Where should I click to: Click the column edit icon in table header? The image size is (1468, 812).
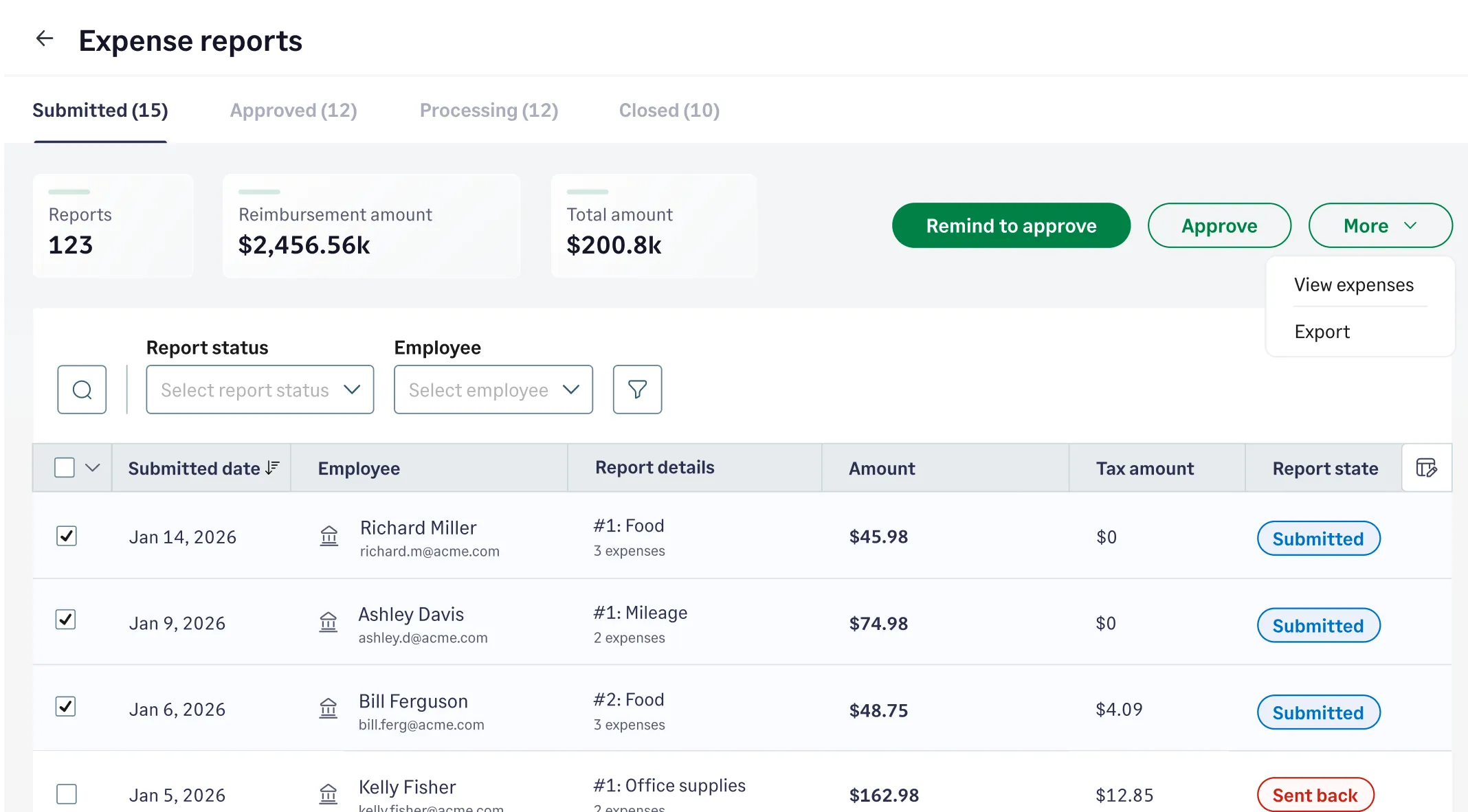coord(1425,468)
